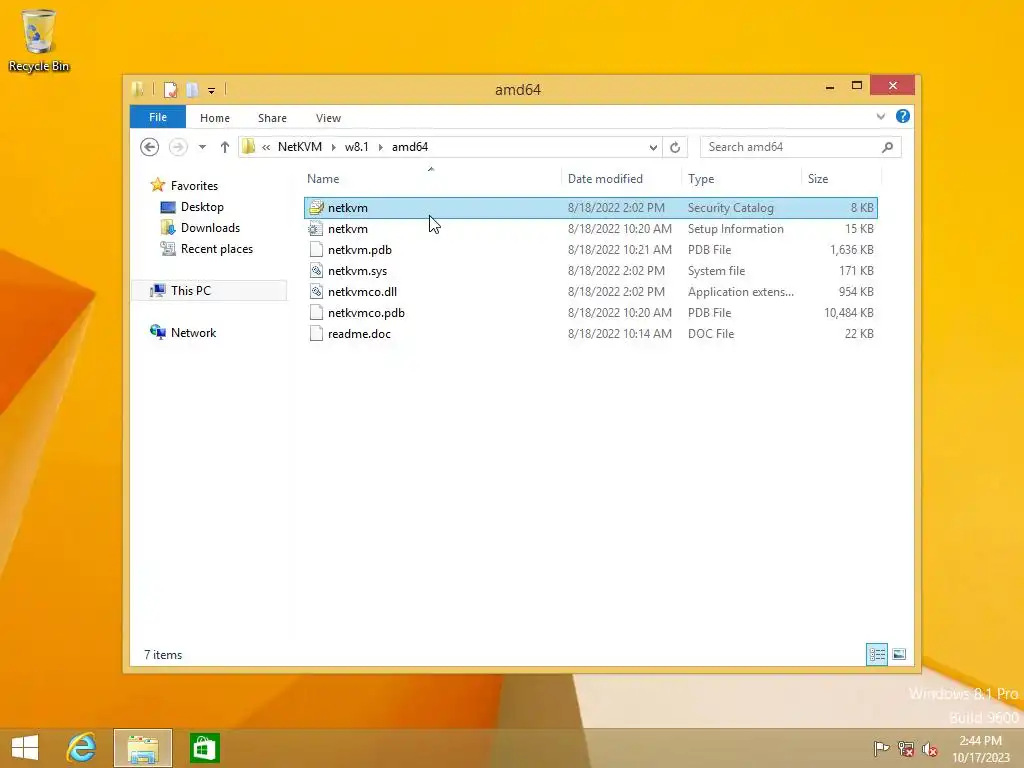The image size is (1024, 768).
Task: Open the Windows Store from taskbar
Action: click(204, 748)
